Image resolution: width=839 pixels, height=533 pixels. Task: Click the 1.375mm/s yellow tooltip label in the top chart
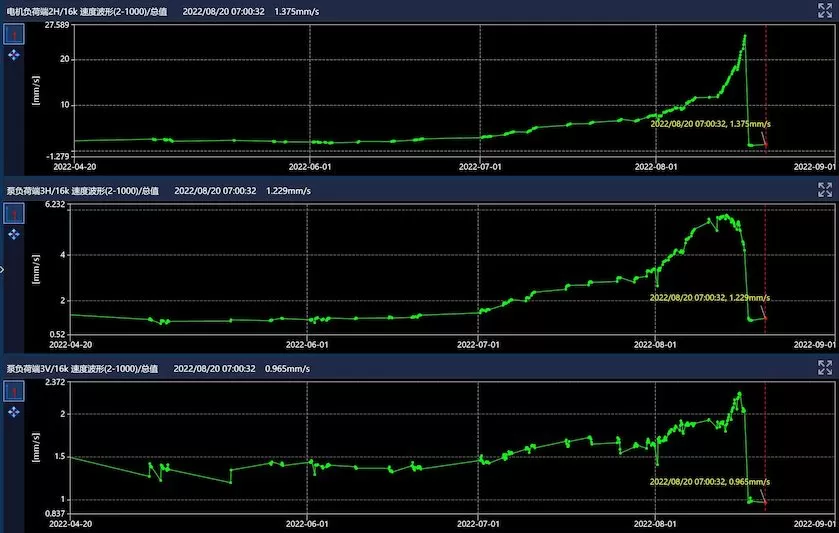(710, 124)
